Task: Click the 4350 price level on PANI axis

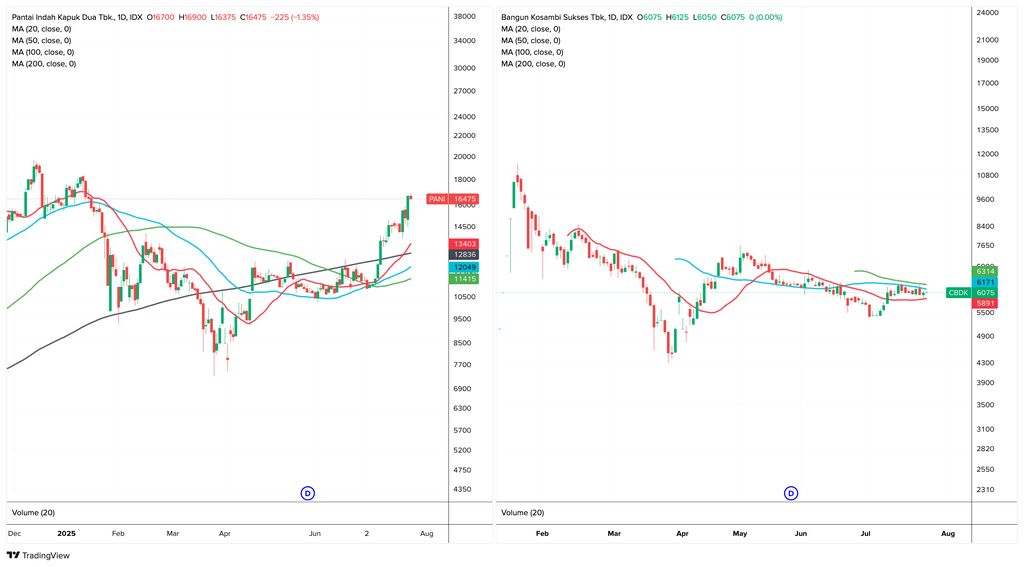Action: [462, 489]
